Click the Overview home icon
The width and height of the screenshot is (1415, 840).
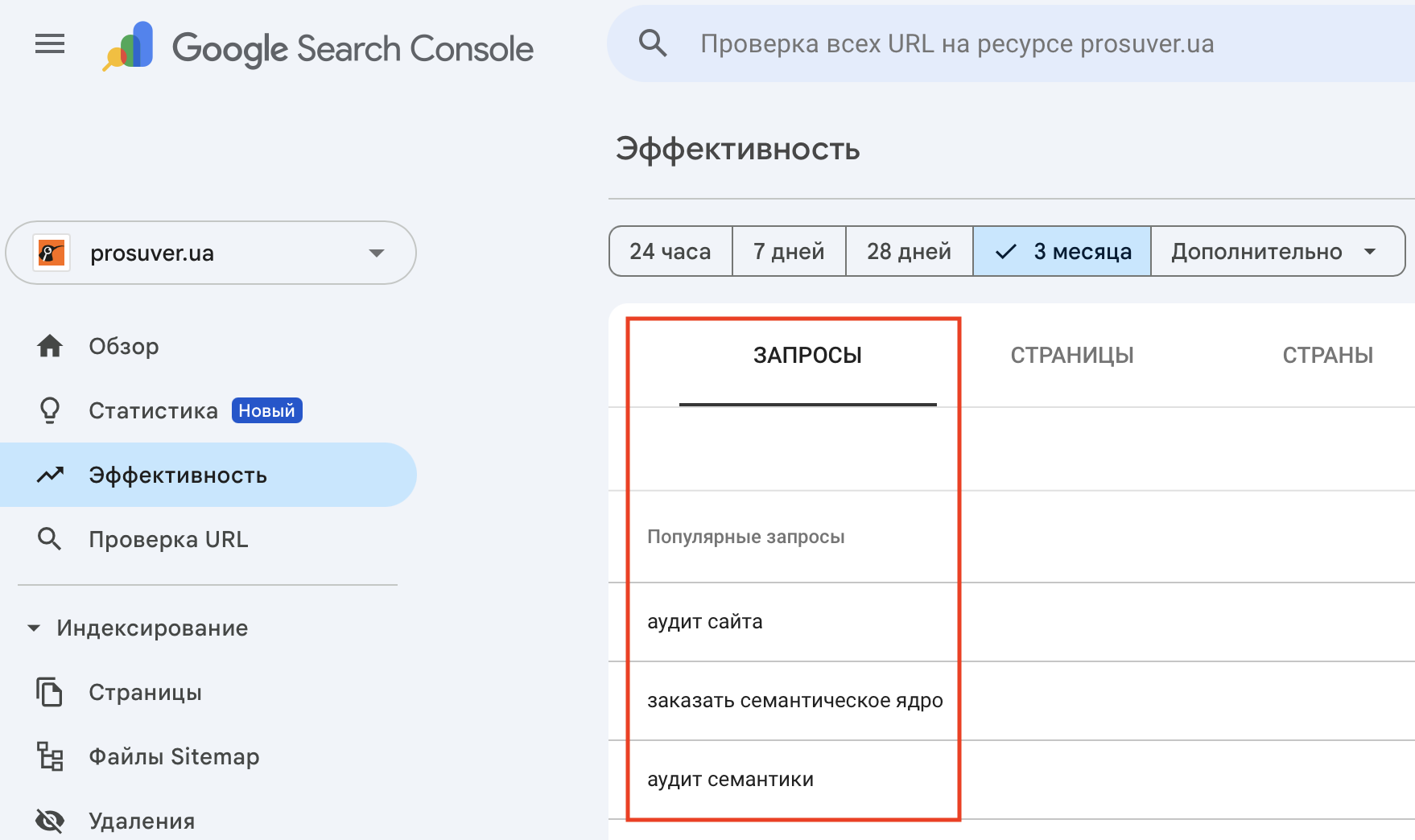click(x=50, y=346)
